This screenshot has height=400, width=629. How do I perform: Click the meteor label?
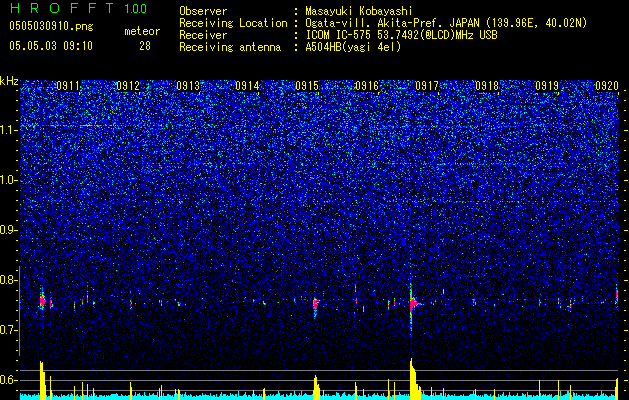click(x=142, y=31)
